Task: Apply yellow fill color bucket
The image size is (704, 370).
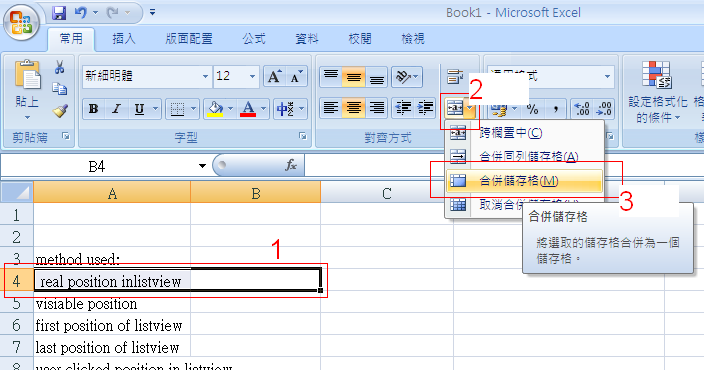Action: pyautogui.click(x=215, y=109)
